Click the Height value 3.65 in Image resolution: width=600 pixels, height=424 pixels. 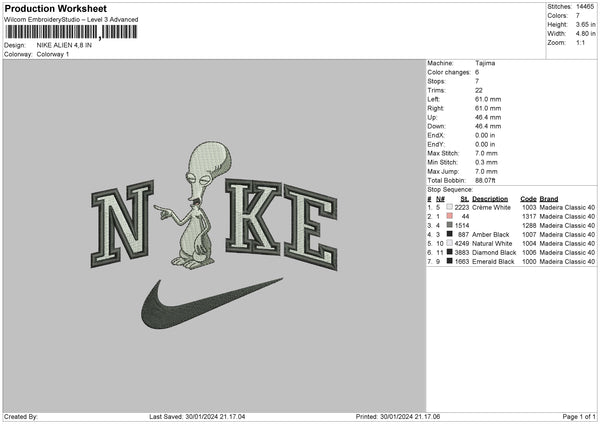(585, 24)
